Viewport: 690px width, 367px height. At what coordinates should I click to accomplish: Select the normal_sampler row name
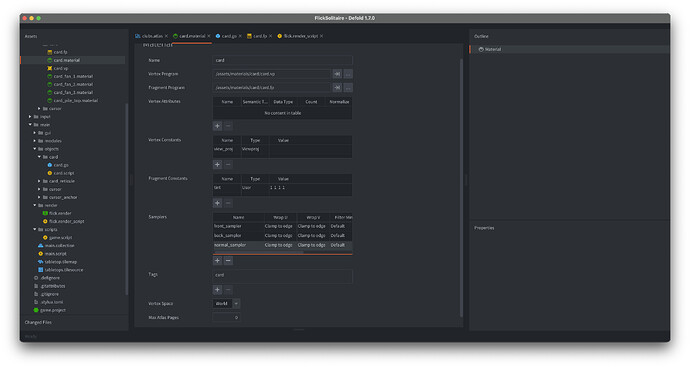tap(239, 245)
